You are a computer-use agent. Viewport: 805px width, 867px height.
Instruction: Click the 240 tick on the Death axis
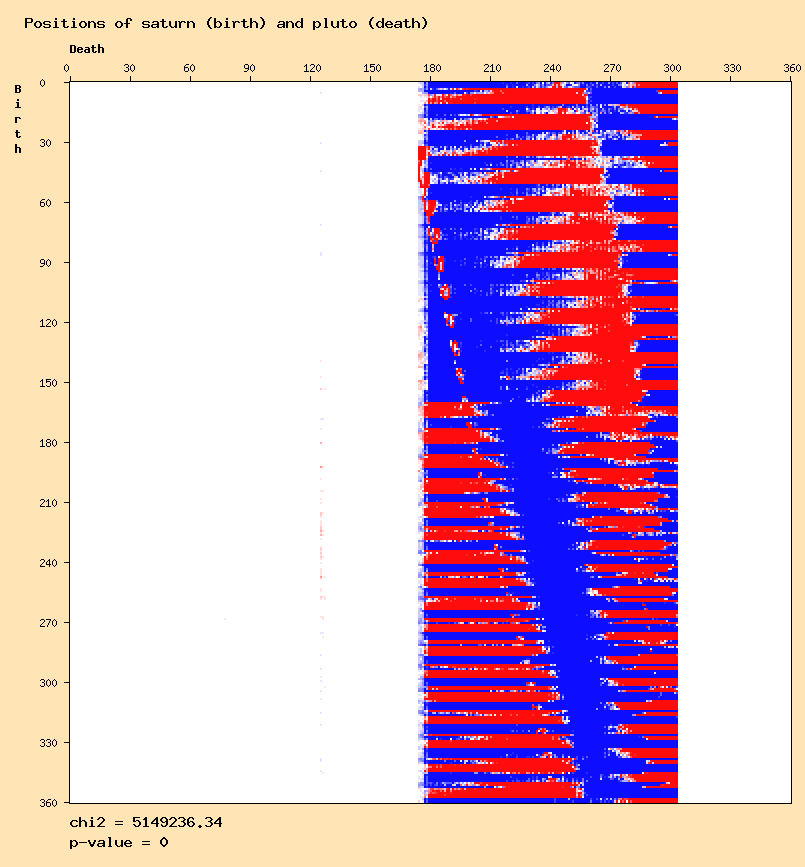[552, 68]
